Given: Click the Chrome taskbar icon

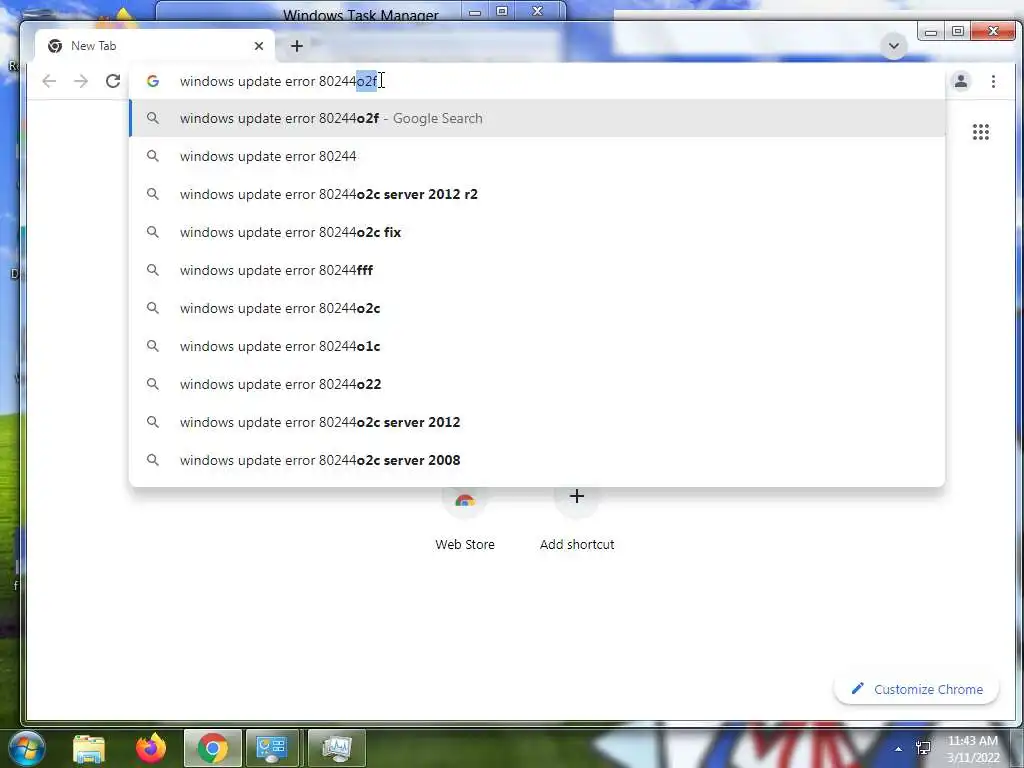Looking at the screenshot, I should coord(212,748).
